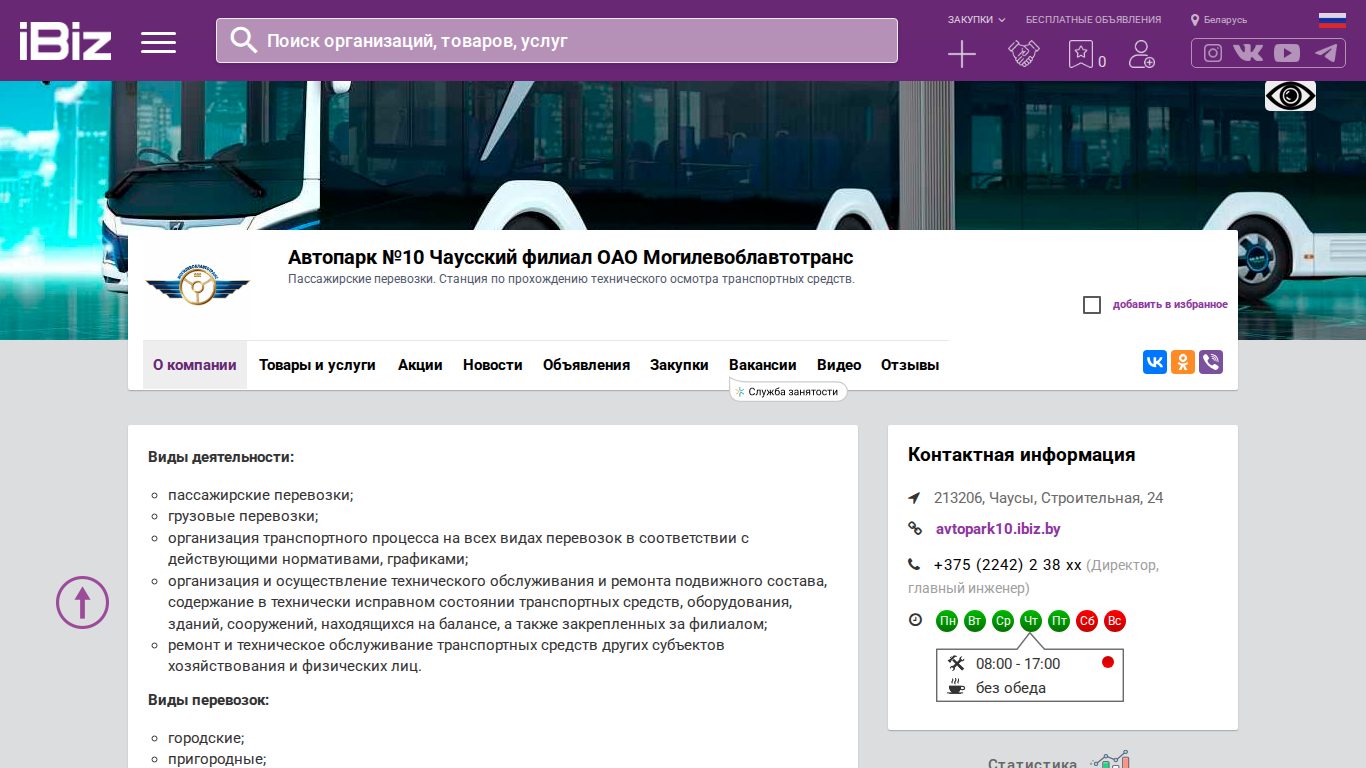This screenshot has height=768, width=1366.
Task: Reveal phone number +375 (2242) 2 38 xx
Action: tap(1008, 565)
